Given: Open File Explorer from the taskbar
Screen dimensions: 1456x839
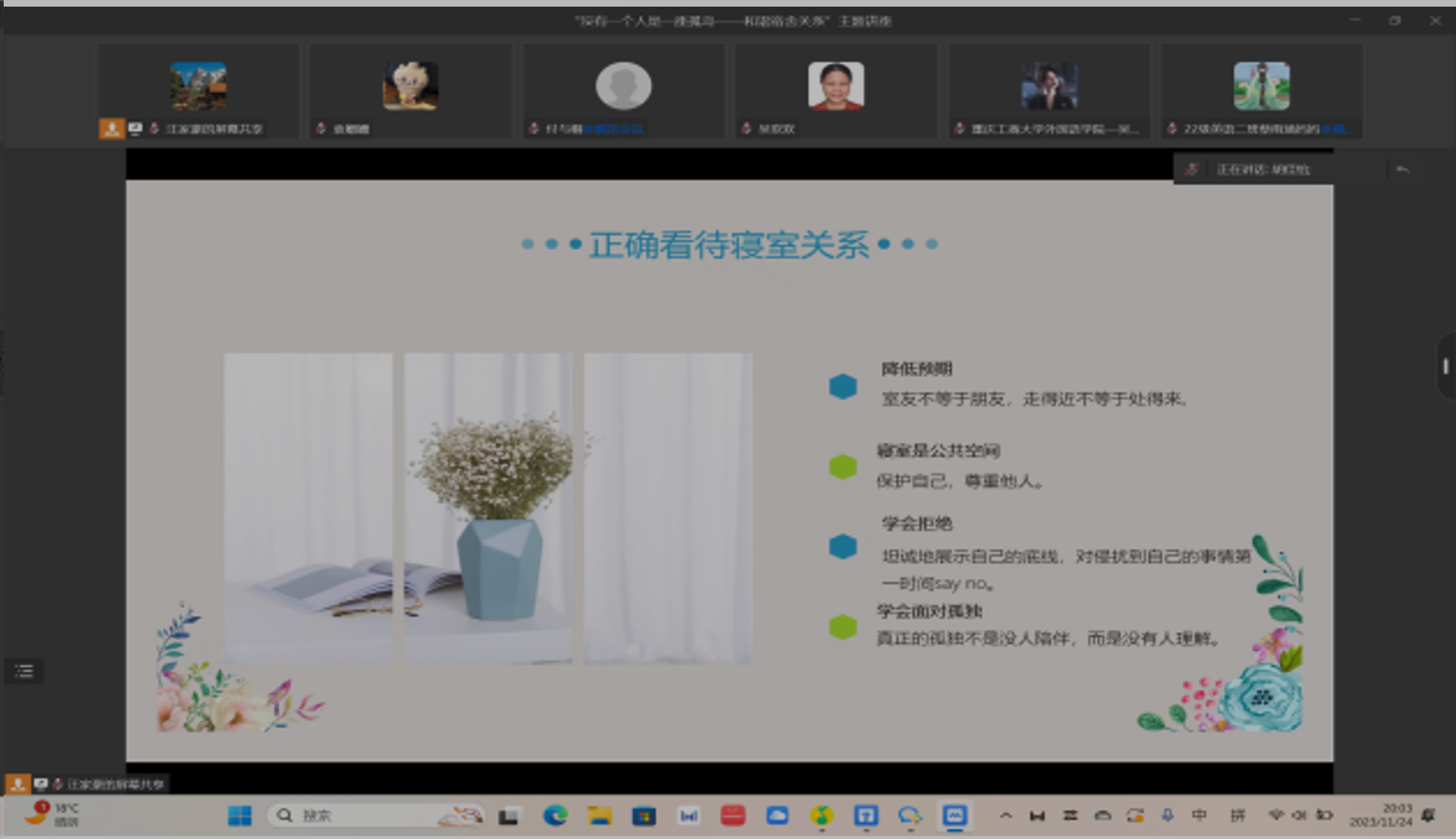Looking at the screenshot, I should coord(599,815).
